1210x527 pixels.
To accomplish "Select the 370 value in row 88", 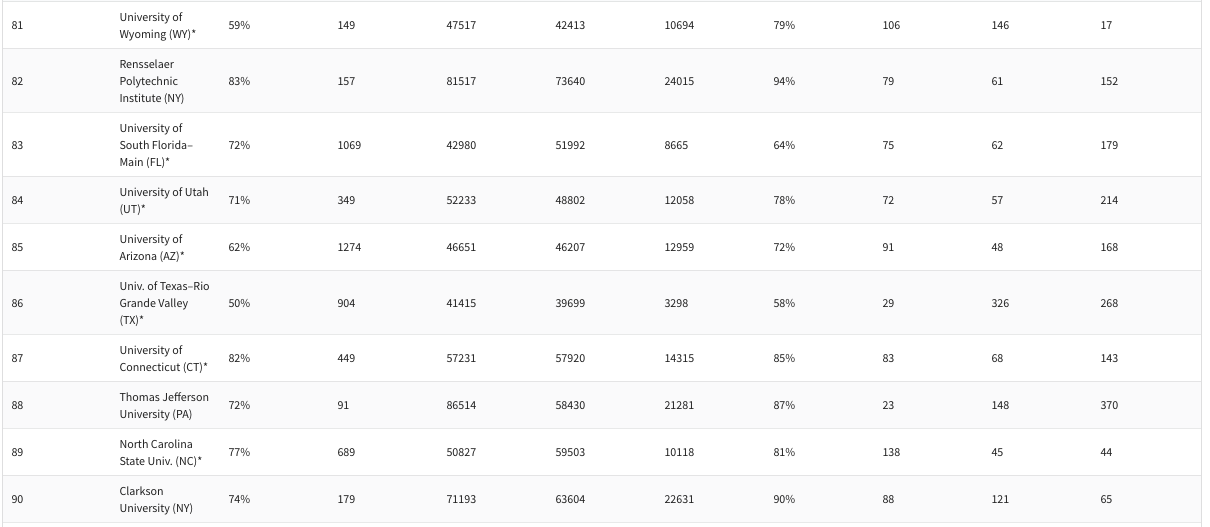I will coord(1109,405).
